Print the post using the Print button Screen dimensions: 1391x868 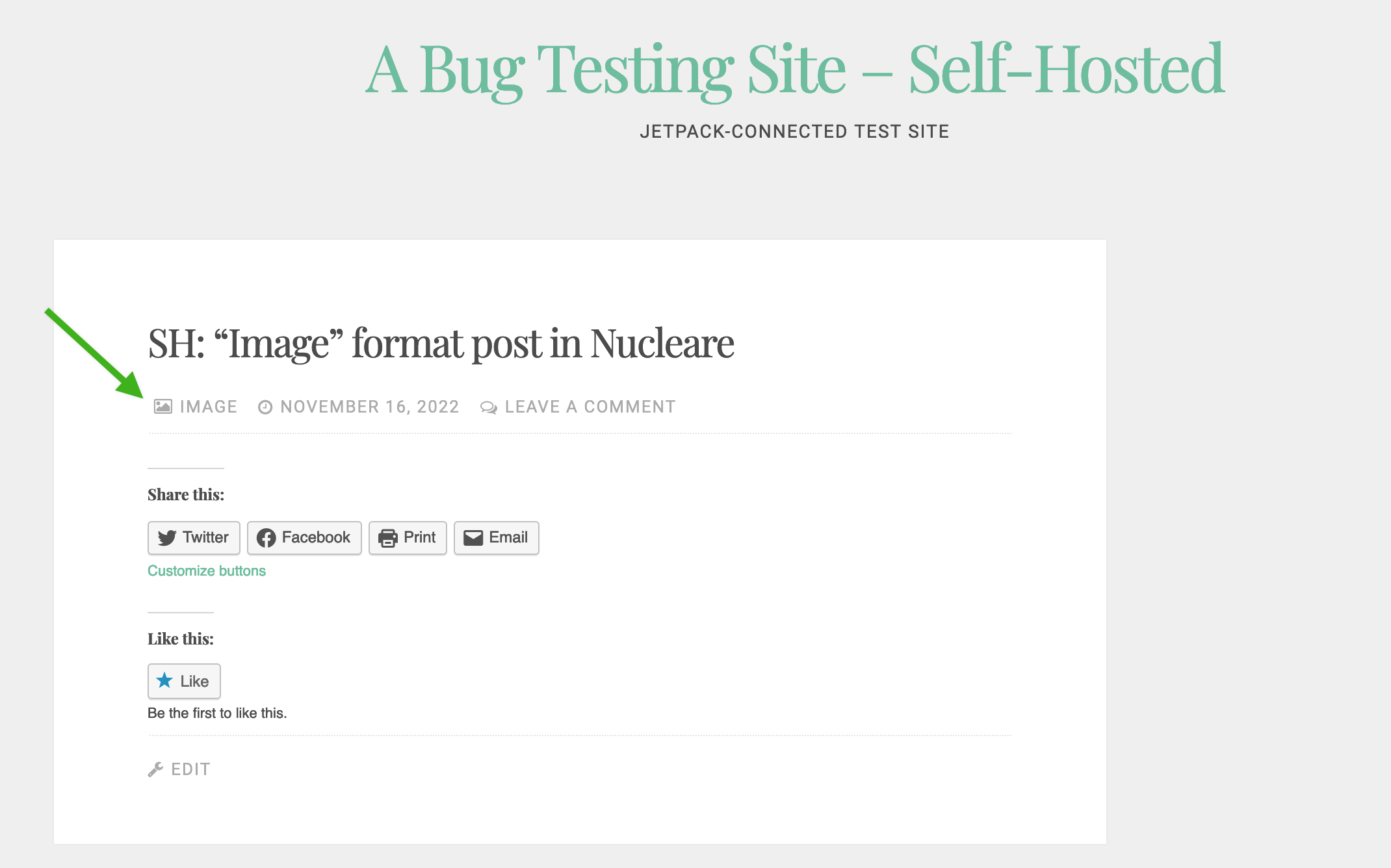(x=408, y=537)
